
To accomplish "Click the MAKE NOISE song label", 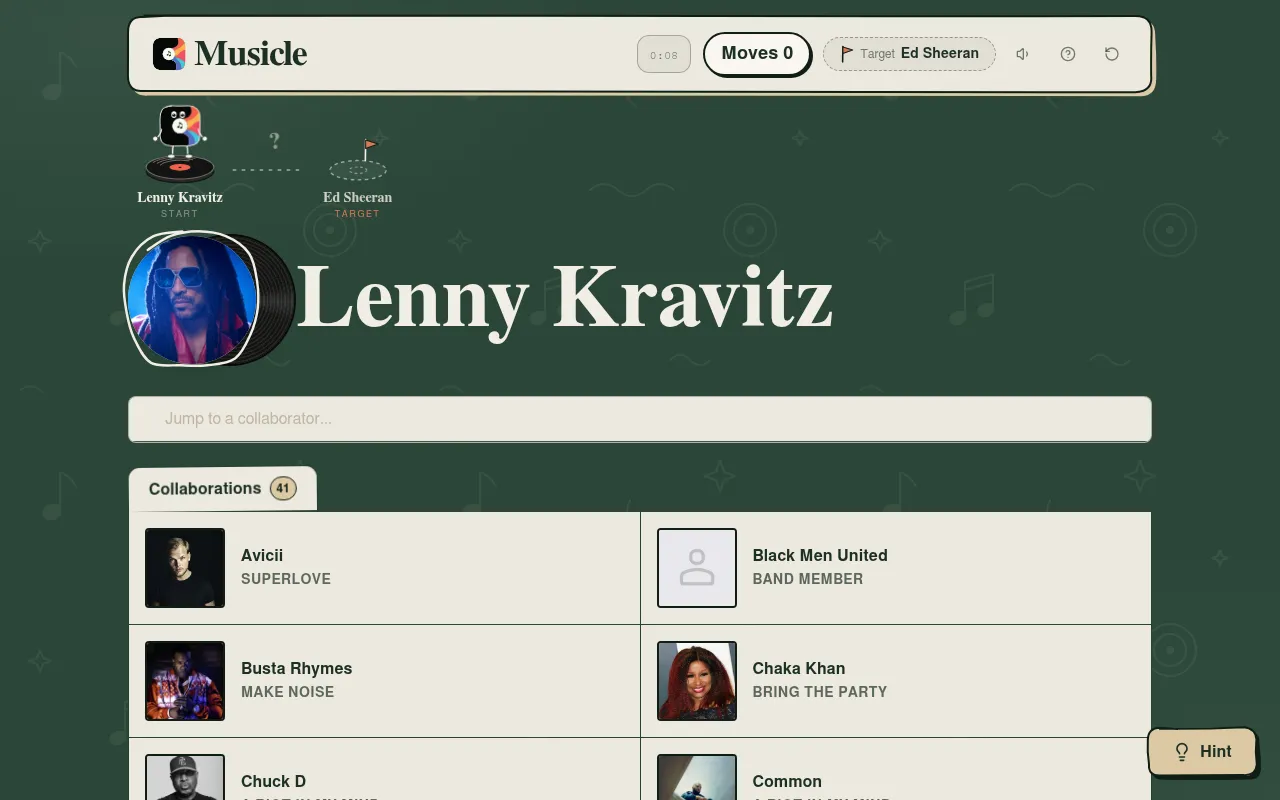I will click(288, 692).
